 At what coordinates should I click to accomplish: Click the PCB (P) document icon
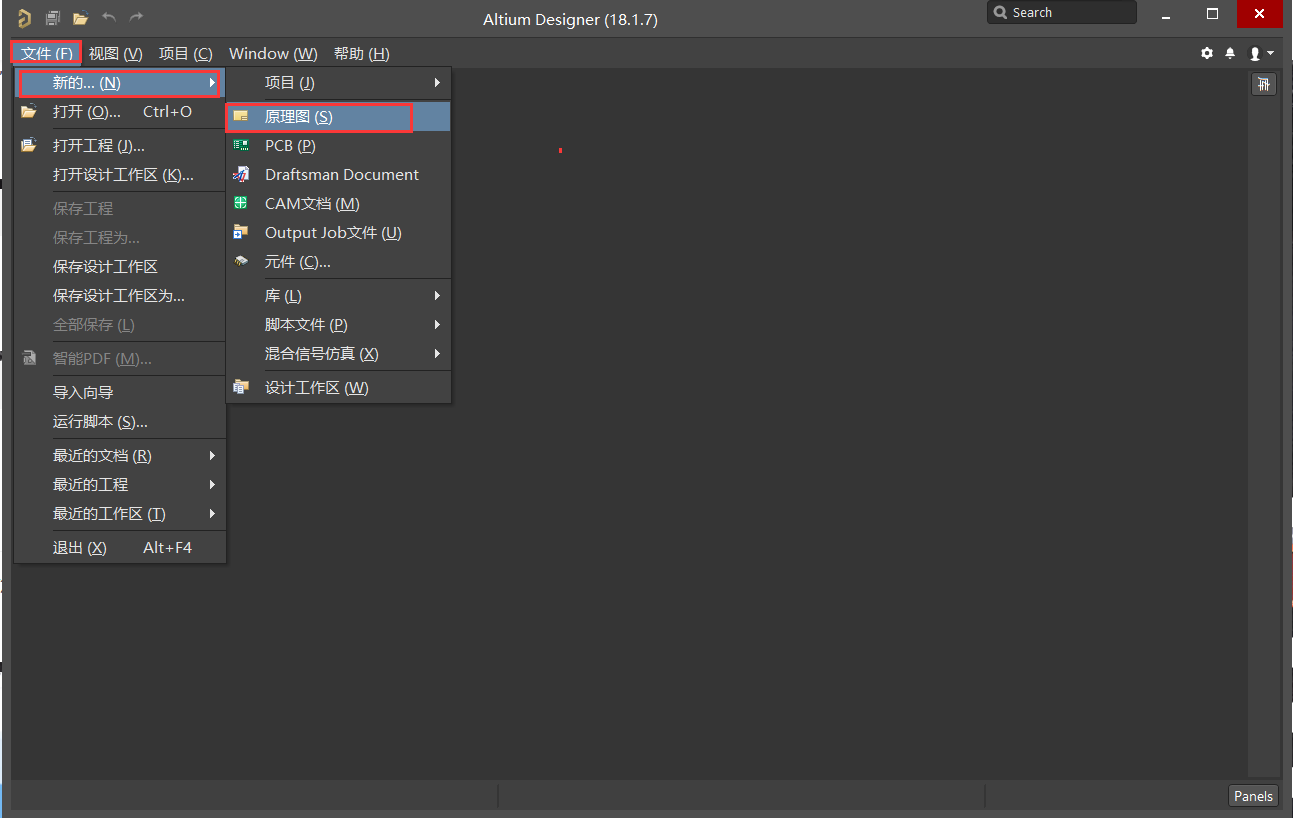(241, 146)
